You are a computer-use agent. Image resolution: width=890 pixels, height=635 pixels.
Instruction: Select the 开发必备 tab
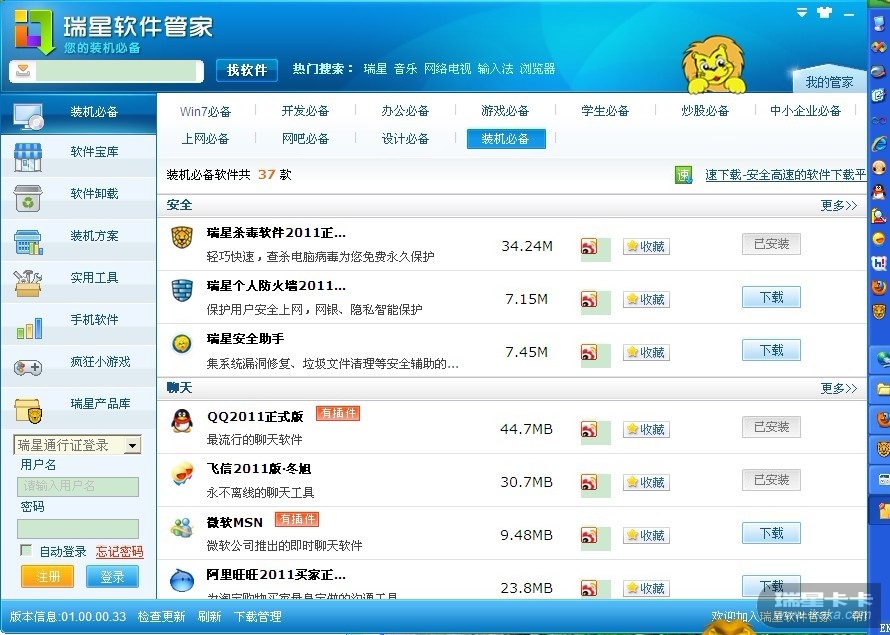pos(305,111)
